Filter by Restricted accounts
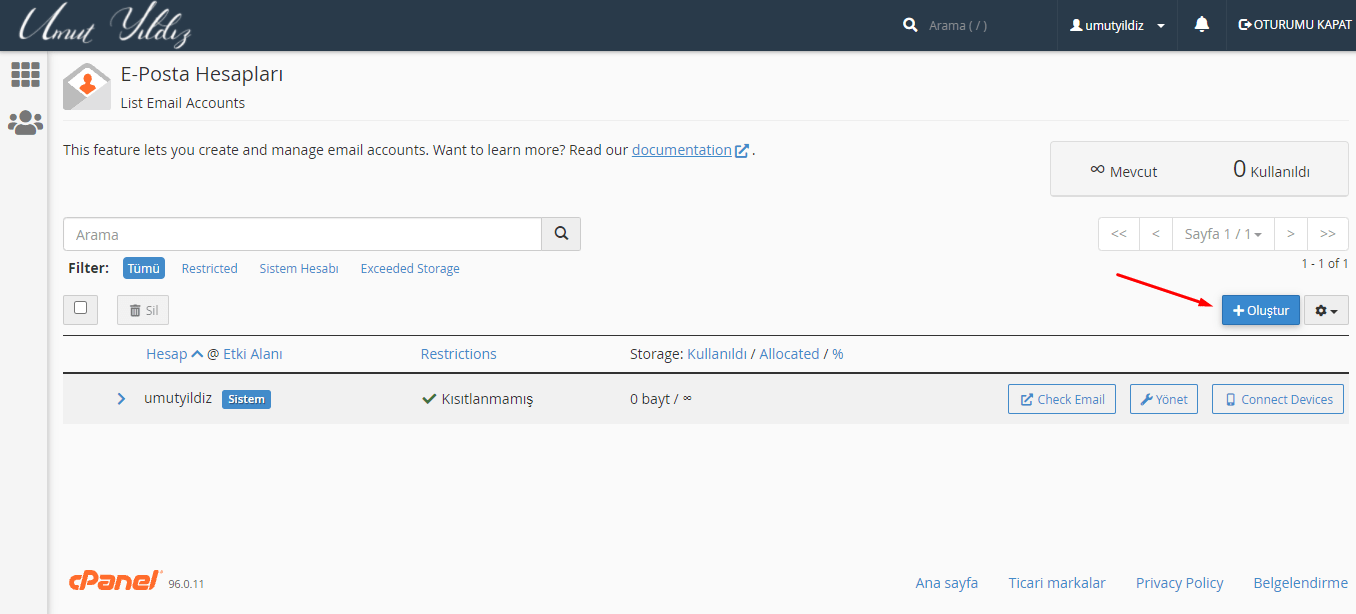 coord(210,268)
